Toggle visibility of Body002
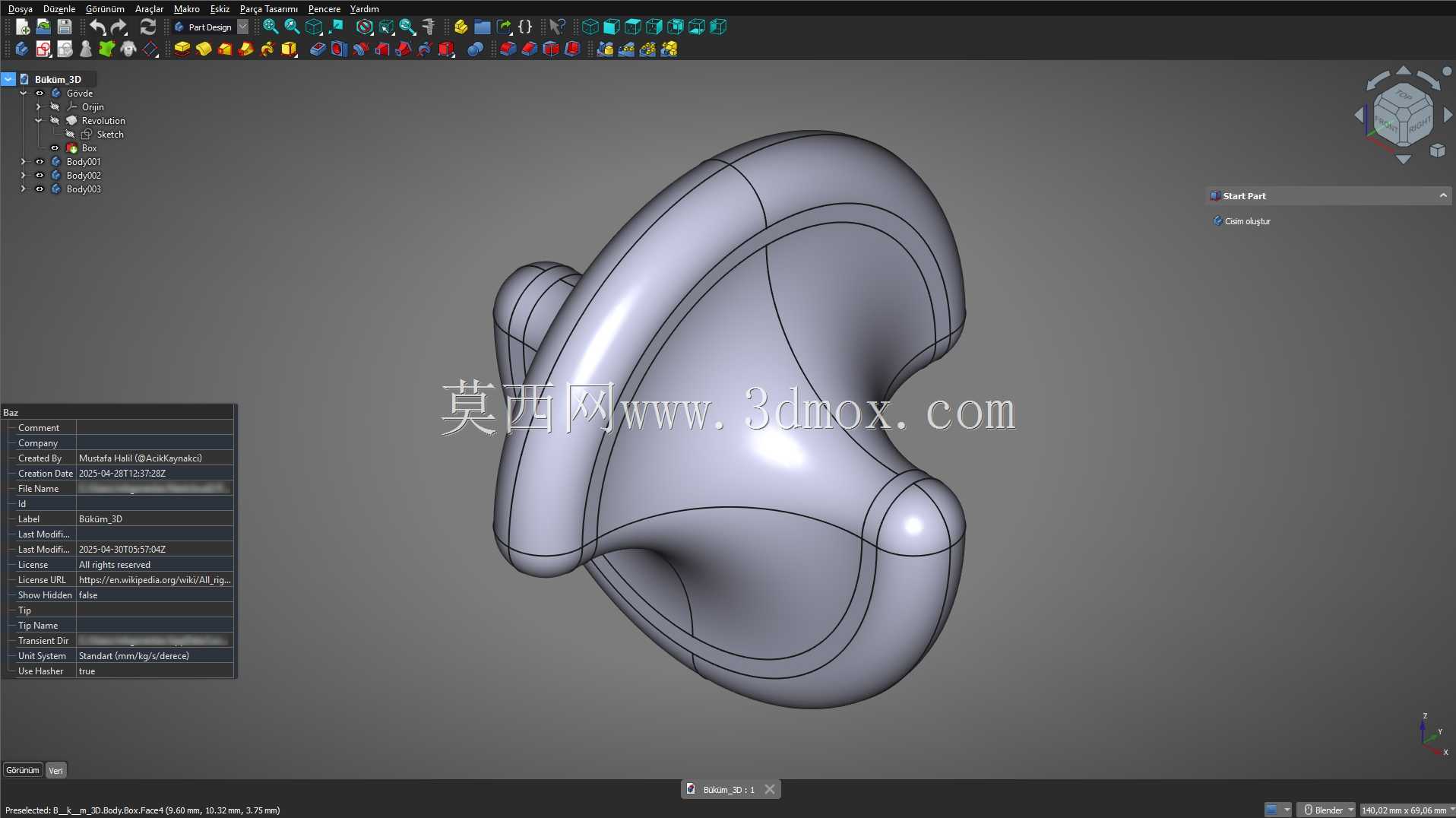Screen dimensions: 1456x818 tap(40, 176)
